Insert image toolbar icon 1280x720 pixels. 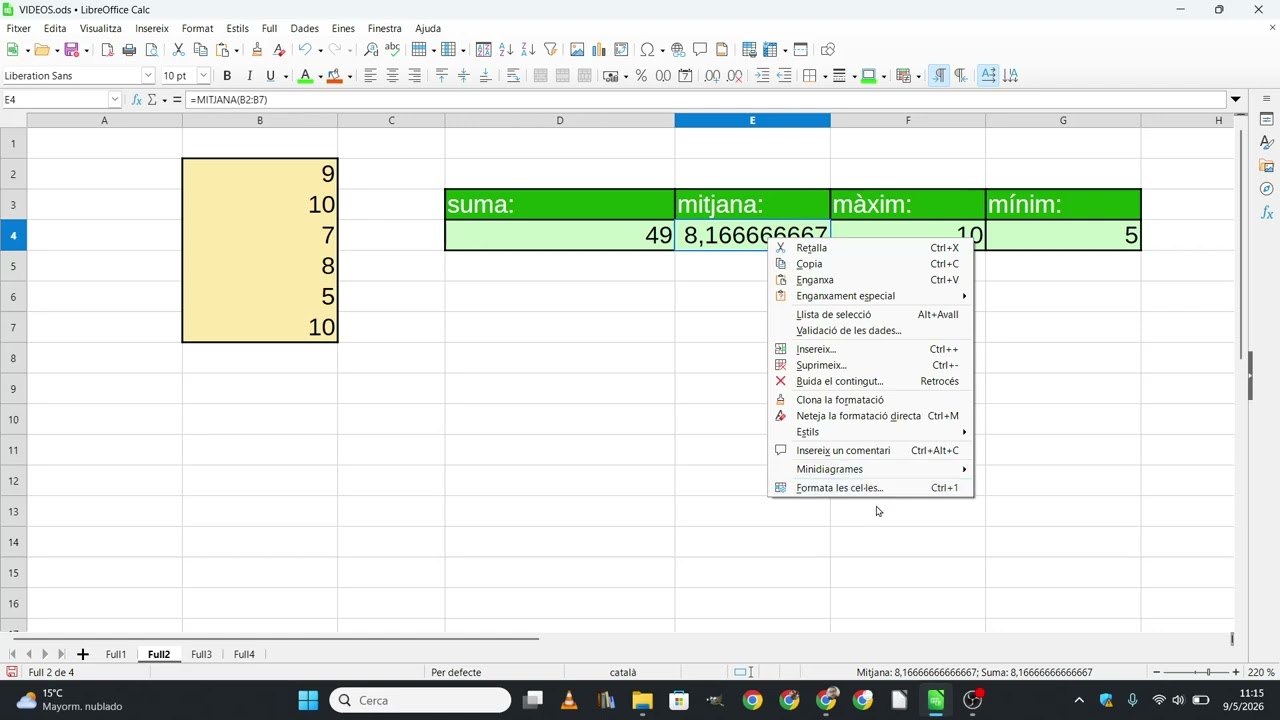pos(577,49)
